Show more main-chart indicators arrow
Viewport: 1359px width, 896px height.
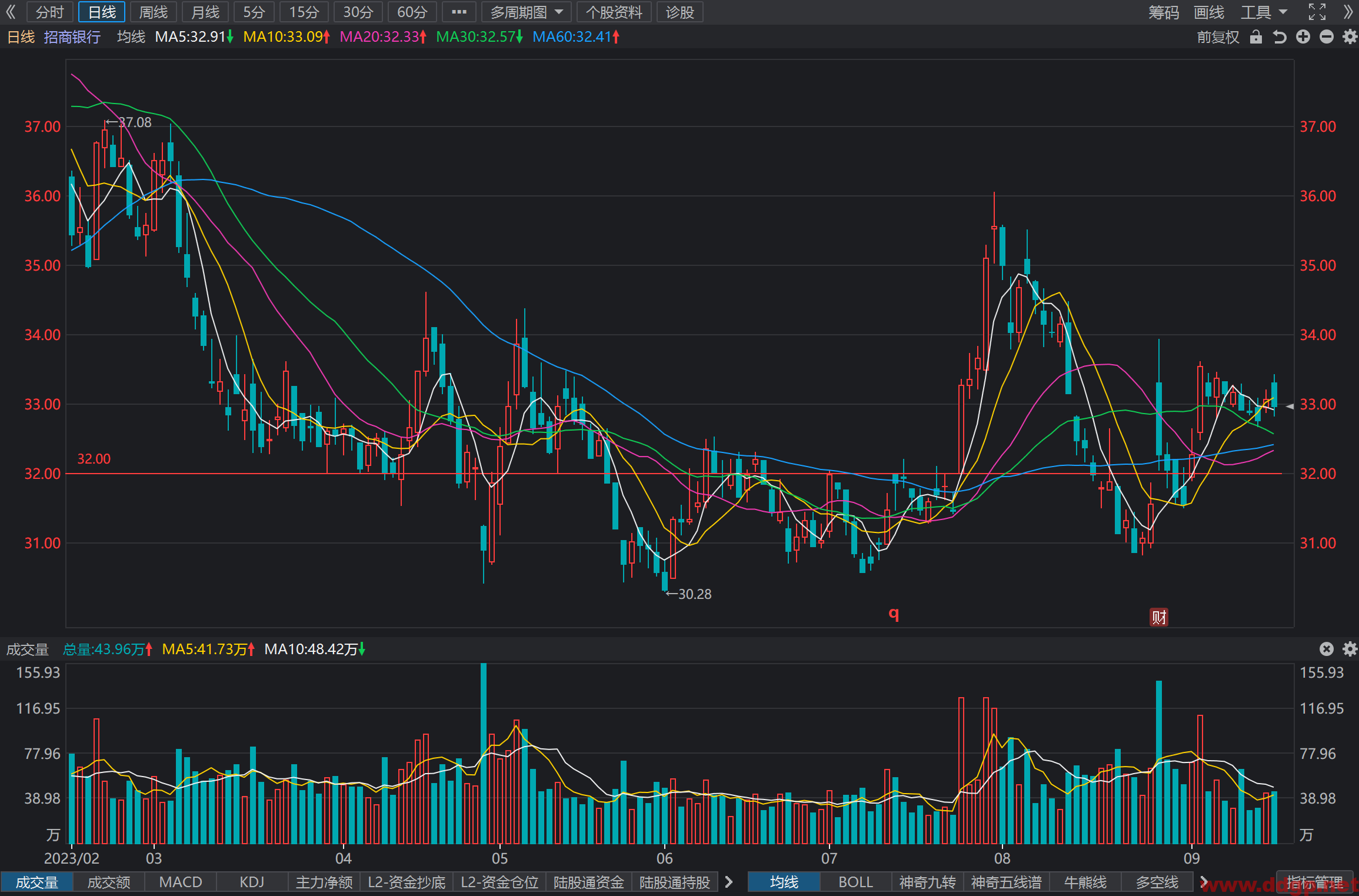[x=1204, y=882]
